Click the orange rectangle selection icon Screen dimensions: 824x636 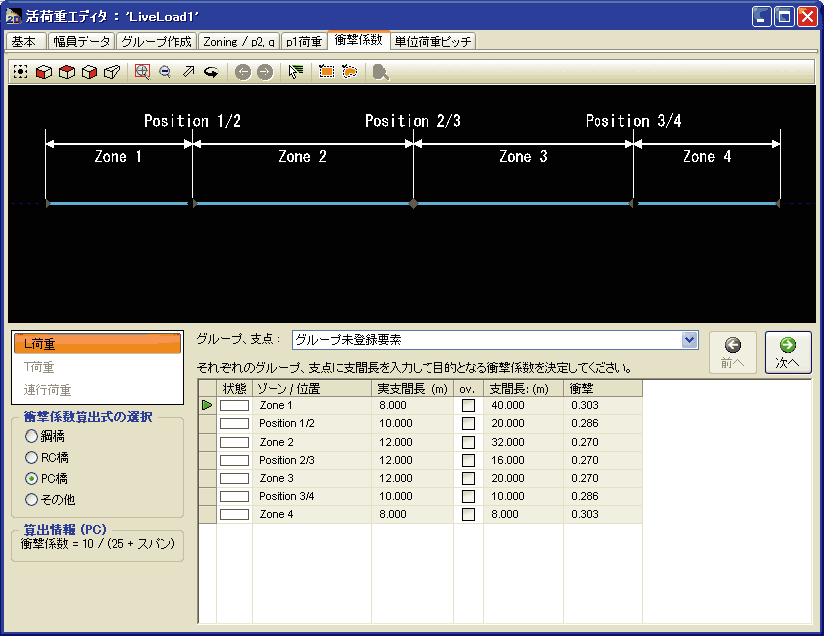coord(326,72)
